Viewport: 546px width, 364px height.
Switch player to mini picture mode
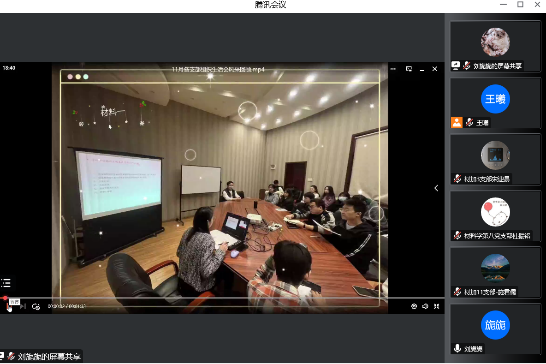(409, 69)
